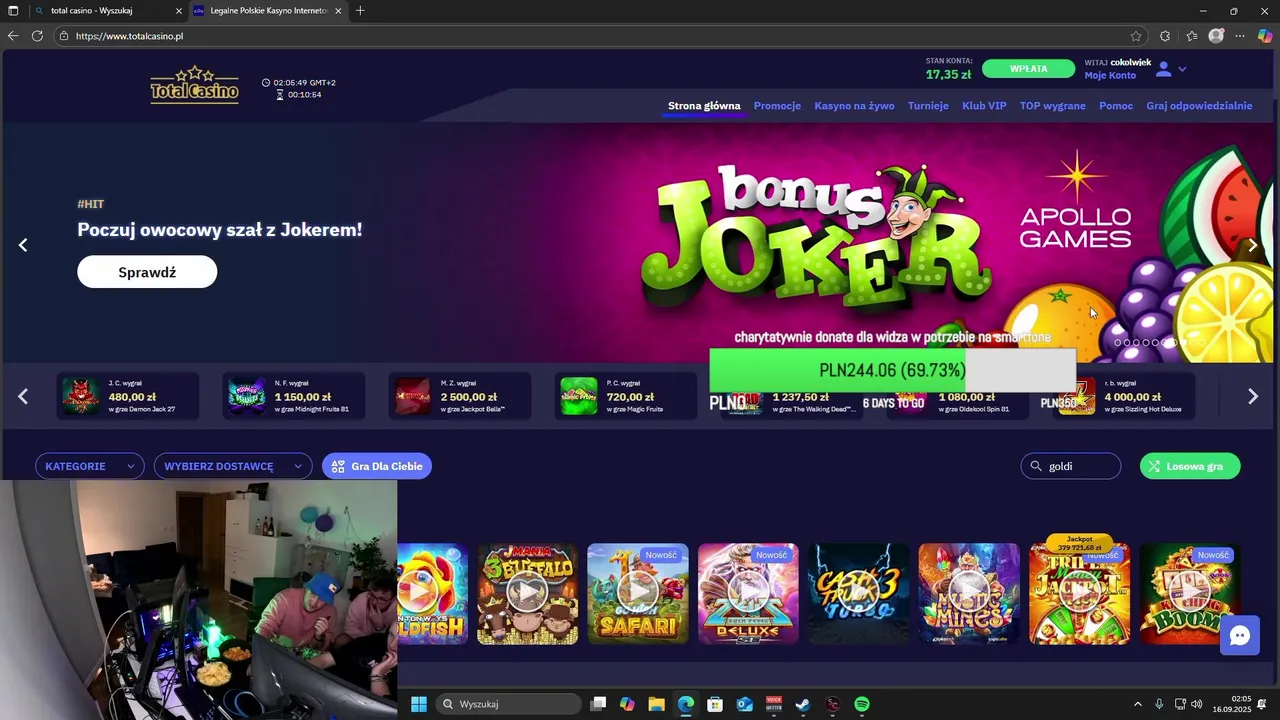Expand the account menu chevron

[x=1182, y=69]
